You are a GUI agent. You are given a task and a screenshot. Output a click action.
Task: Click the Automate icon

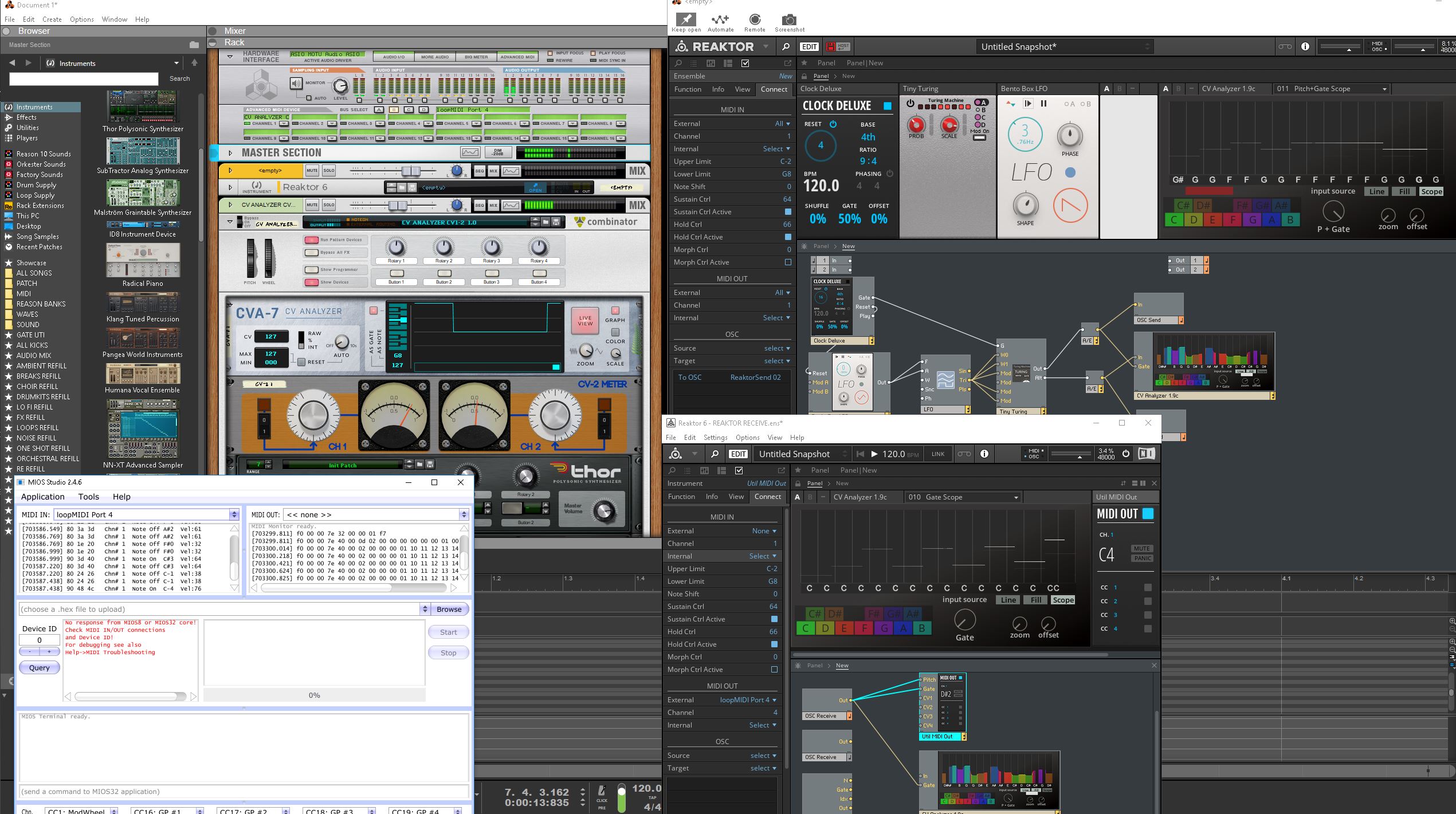click(x=720, y=19)
